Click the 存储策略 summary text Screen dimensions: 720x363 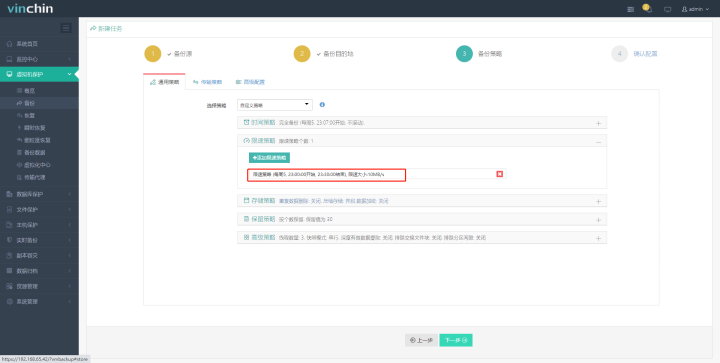point(333,201)
